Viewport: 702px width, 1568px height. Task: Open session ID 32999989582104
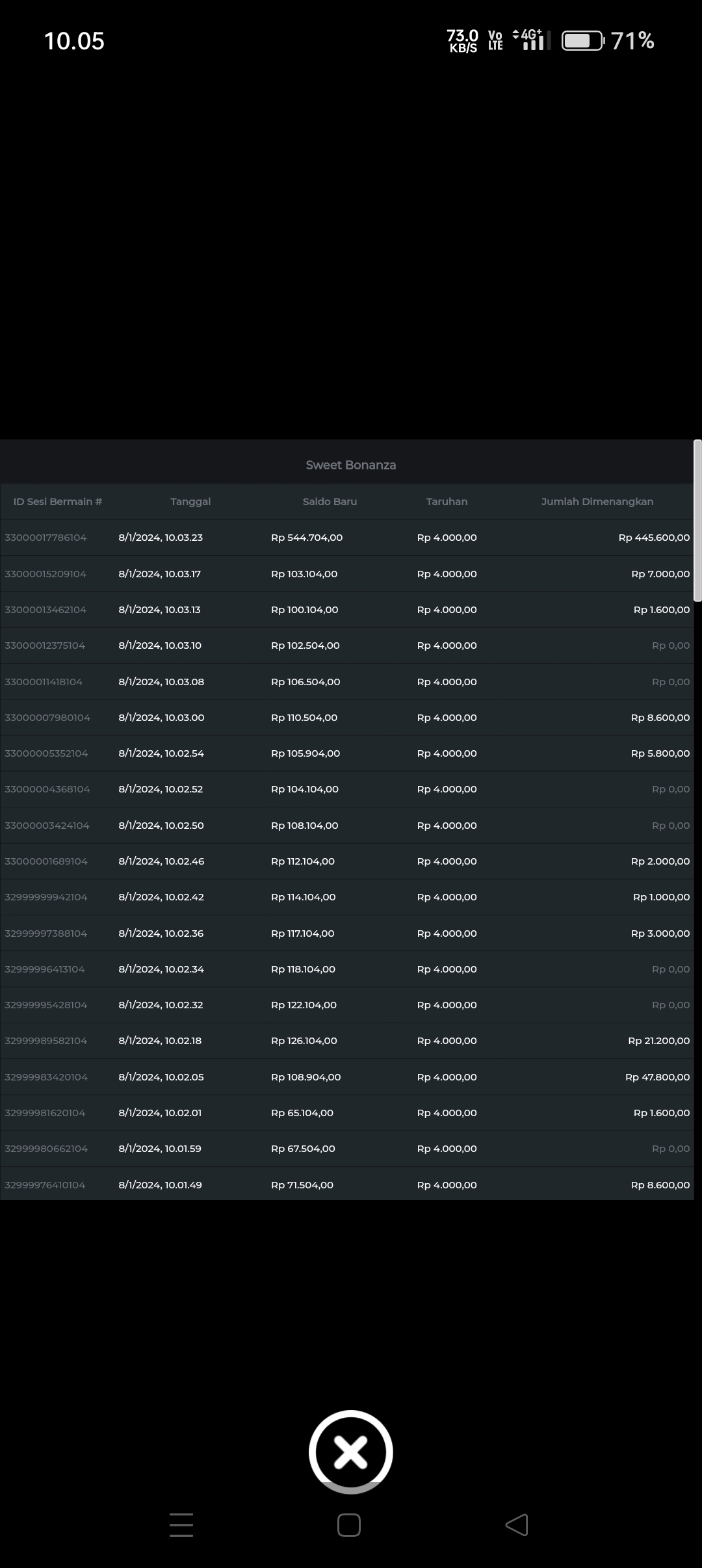click(x=45, y=1040)
